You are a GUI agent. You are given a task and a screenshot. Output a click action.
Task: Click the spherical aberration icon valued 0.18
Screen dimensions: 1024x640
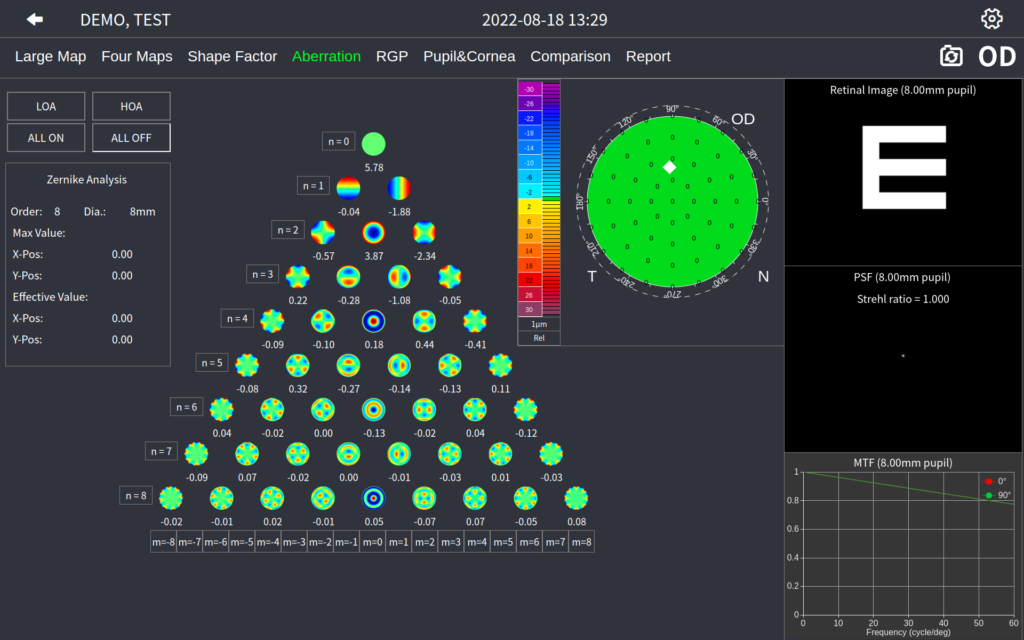[373, 321]
